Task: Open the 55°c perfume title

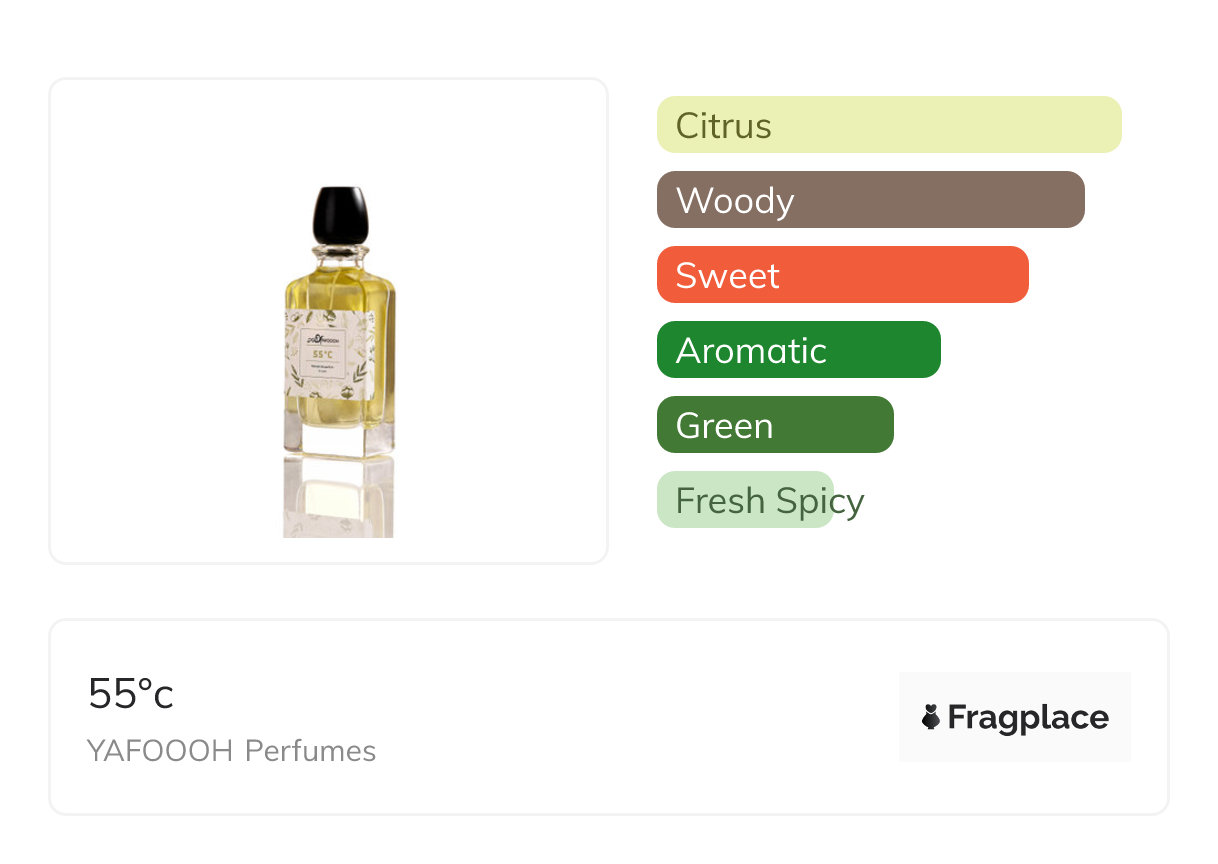Action: [131, 694]
